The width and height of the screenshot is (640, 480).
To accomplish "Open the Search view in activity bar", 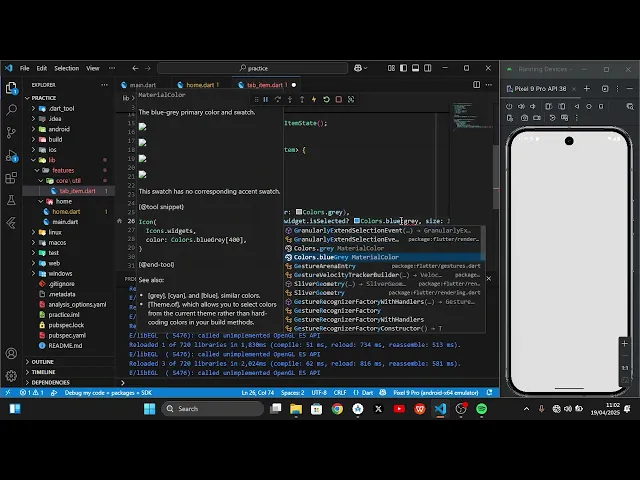I will coord(11,109).
